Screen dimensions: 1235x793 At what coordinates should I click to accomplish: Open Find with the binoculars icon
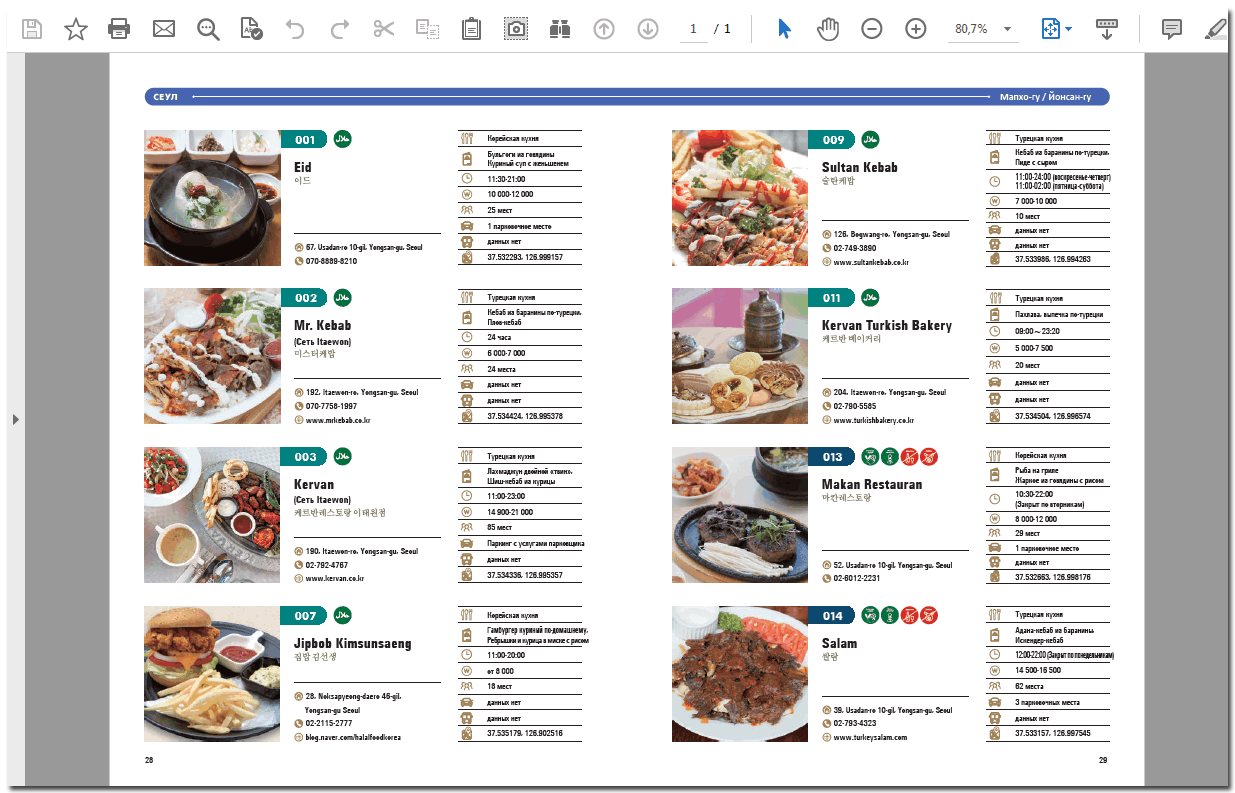560,29
